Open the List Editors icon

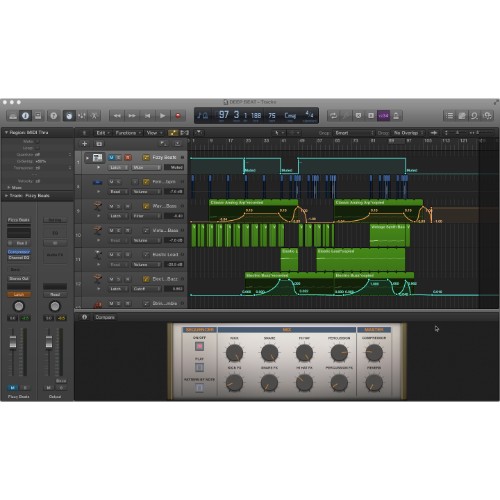450,116
